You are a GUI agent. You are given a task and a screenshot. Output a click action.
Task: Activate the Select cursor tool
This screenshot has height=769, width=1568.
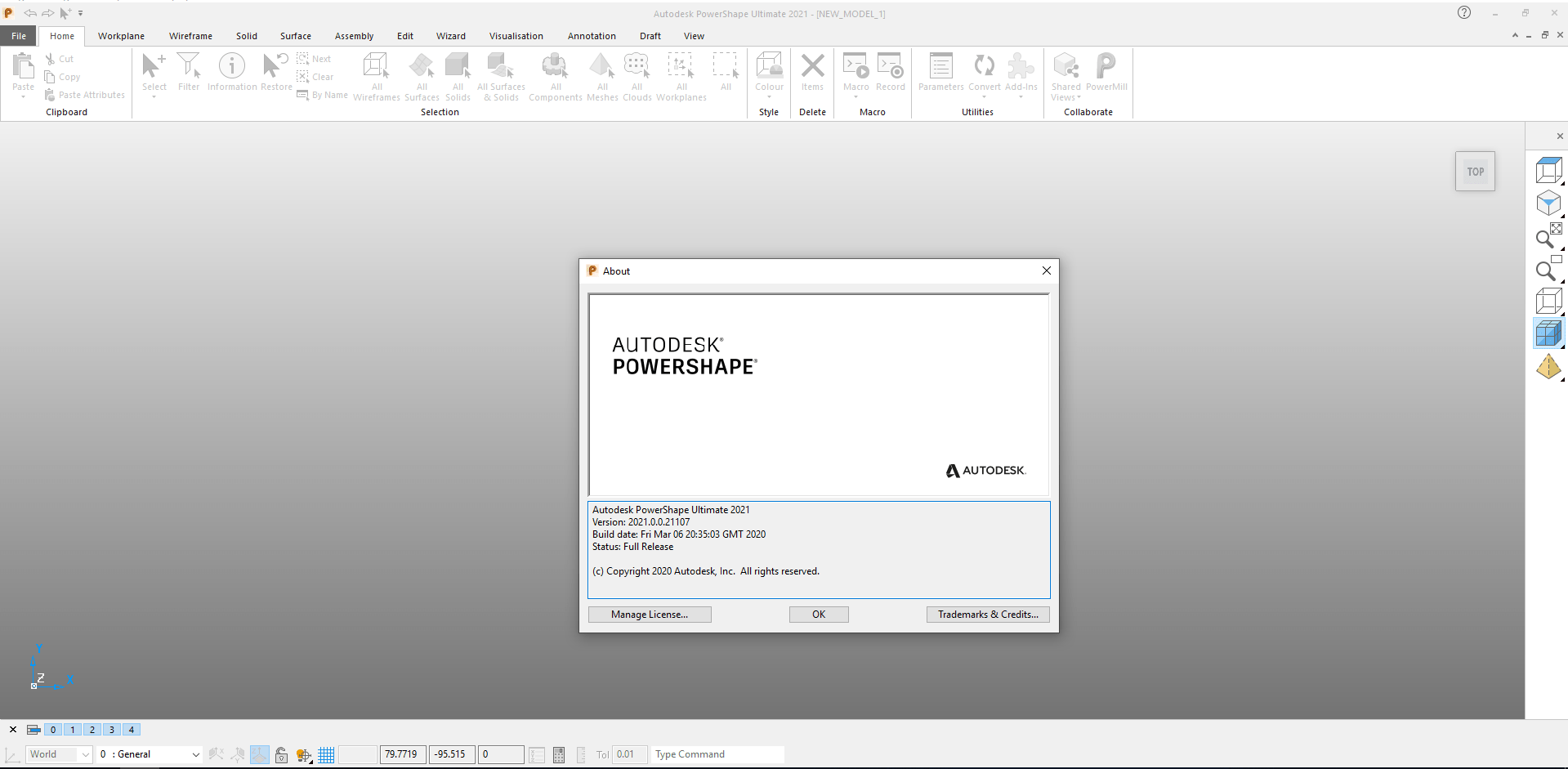tap(154, 65)
